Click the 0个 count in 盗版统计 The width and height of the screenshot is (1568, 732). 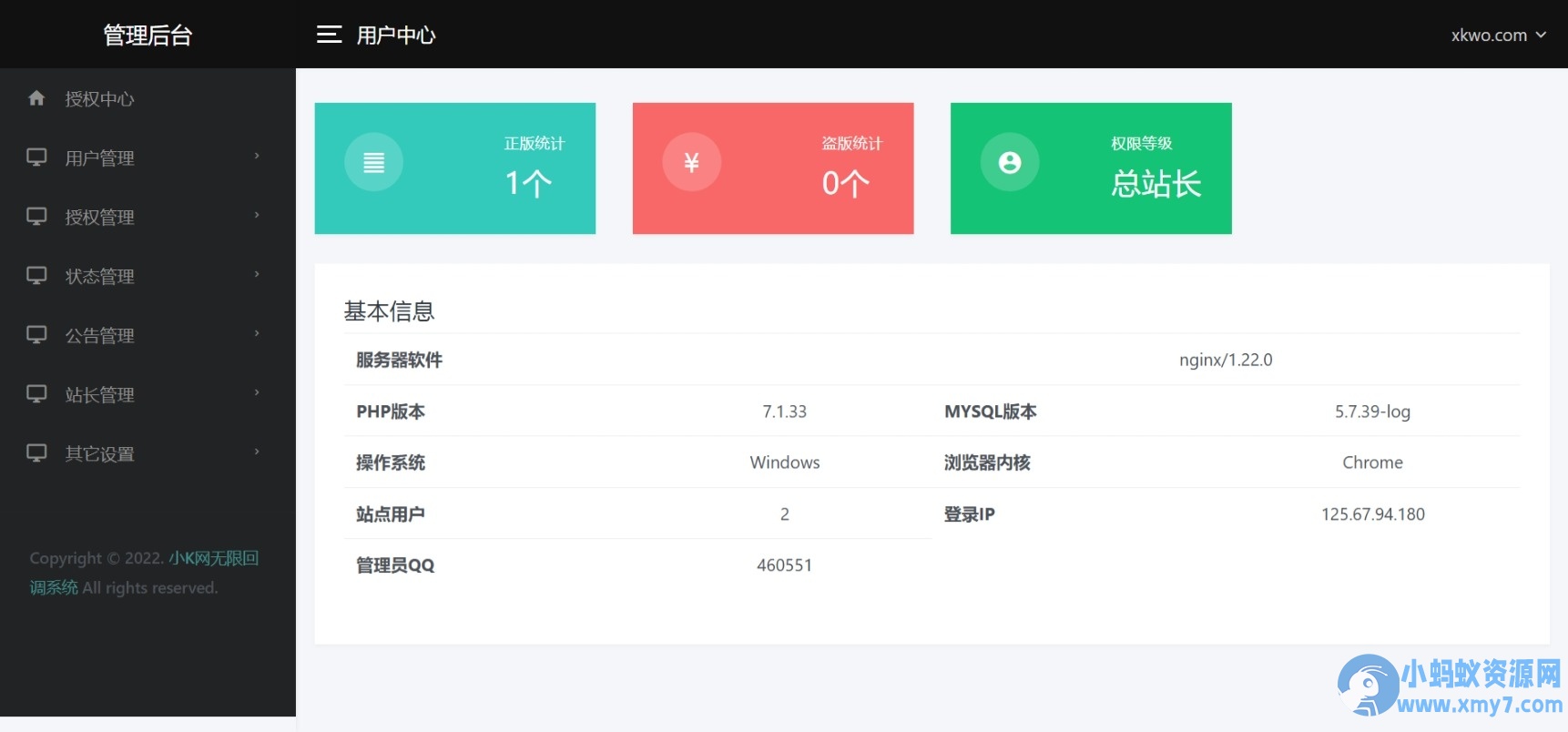(x=846, y=184)
